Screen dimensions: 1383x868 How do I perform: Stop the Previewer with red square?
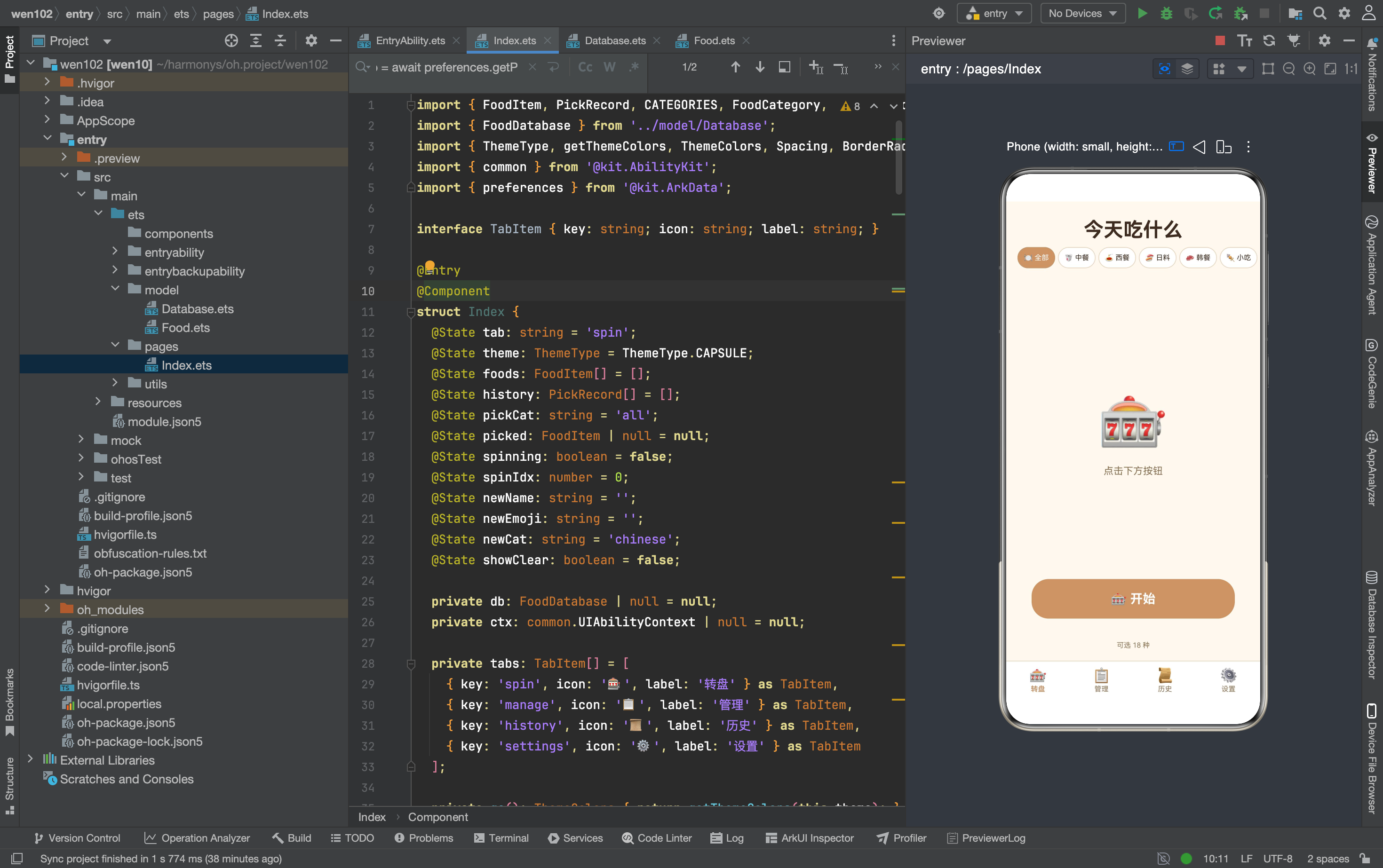click(1220, 41)
